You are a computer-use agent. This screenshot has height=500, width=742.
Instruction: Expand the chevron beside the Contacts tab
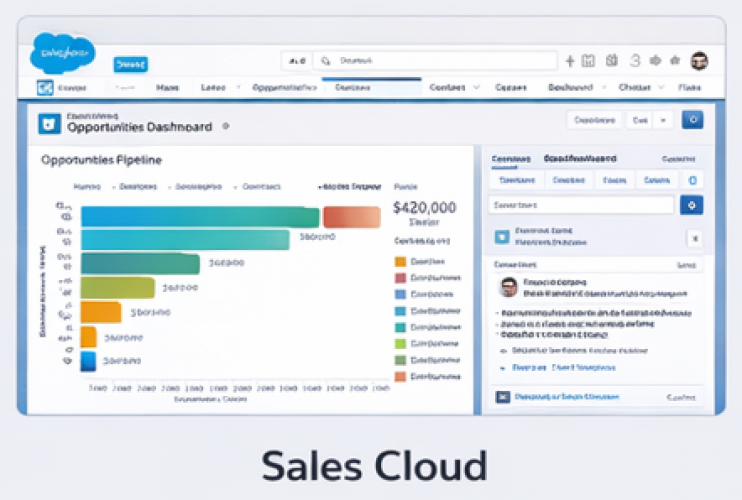[477, 88]
